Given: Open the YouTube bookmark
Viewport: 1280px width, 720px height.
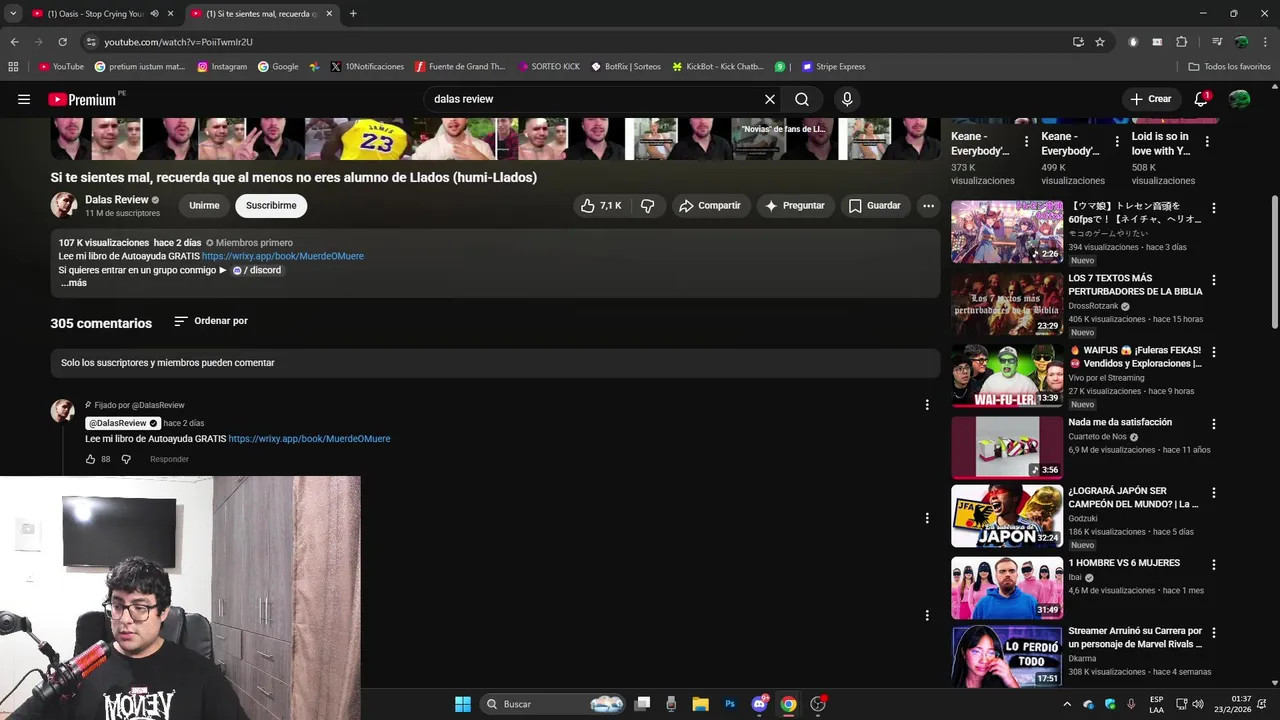Looking at the screenshot, I should (x=61, y=67).
